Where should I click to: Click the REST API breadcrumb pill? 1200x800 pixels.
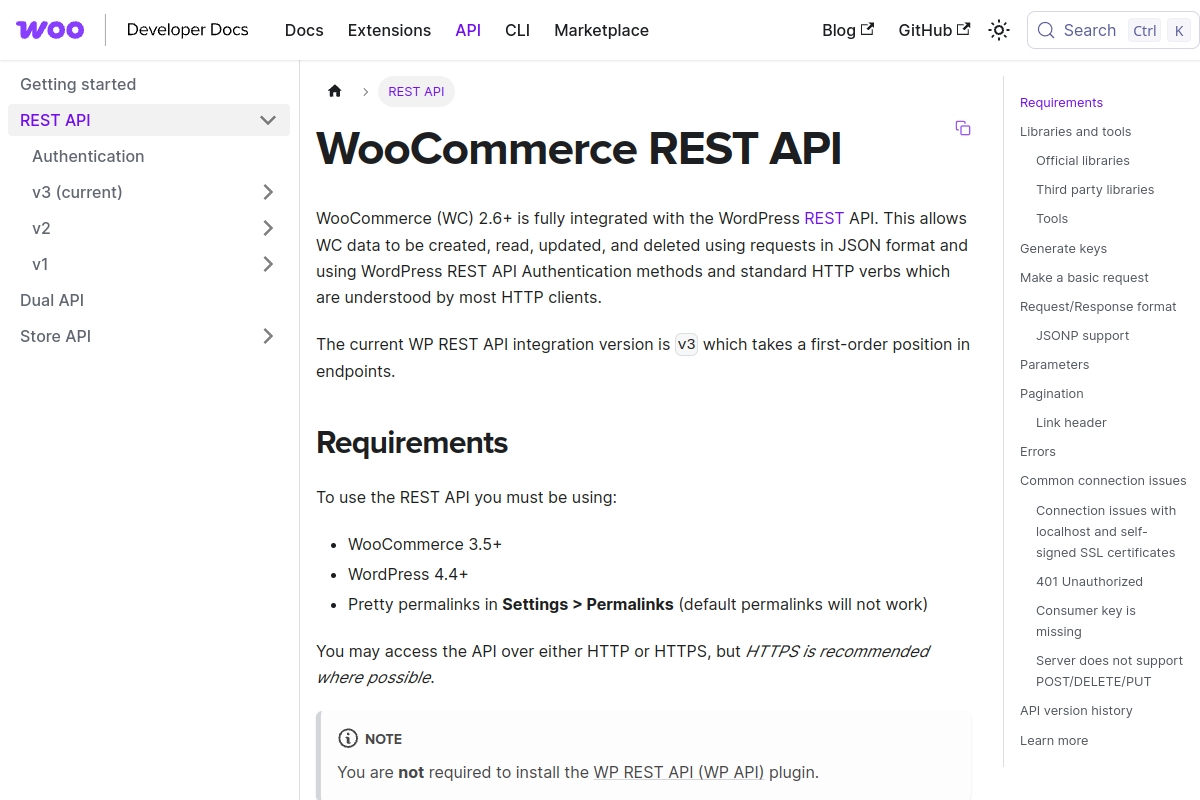point(416,91)
